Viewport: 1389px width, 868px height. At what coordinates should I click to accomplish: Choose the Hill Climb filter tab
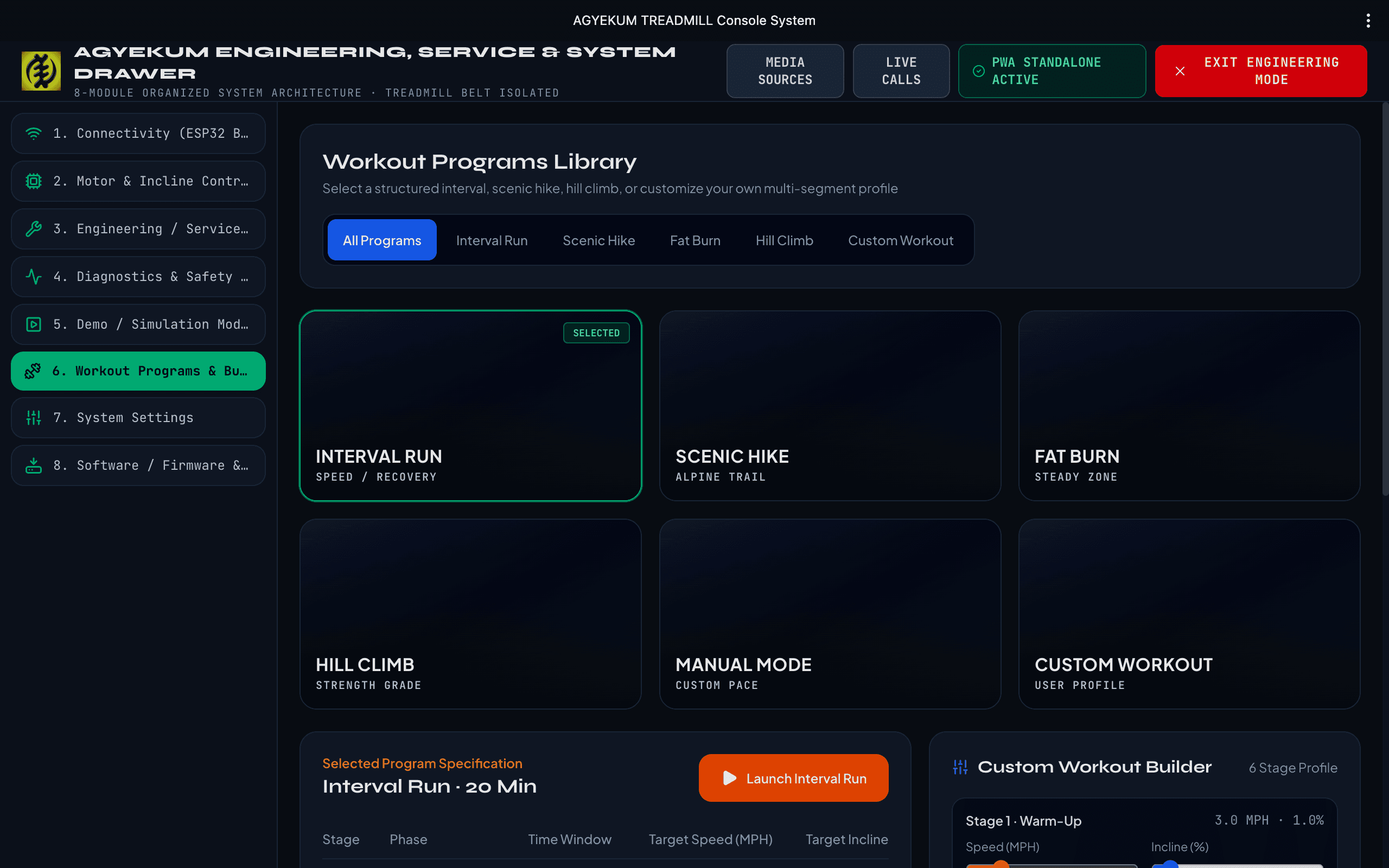coord(784,240)
